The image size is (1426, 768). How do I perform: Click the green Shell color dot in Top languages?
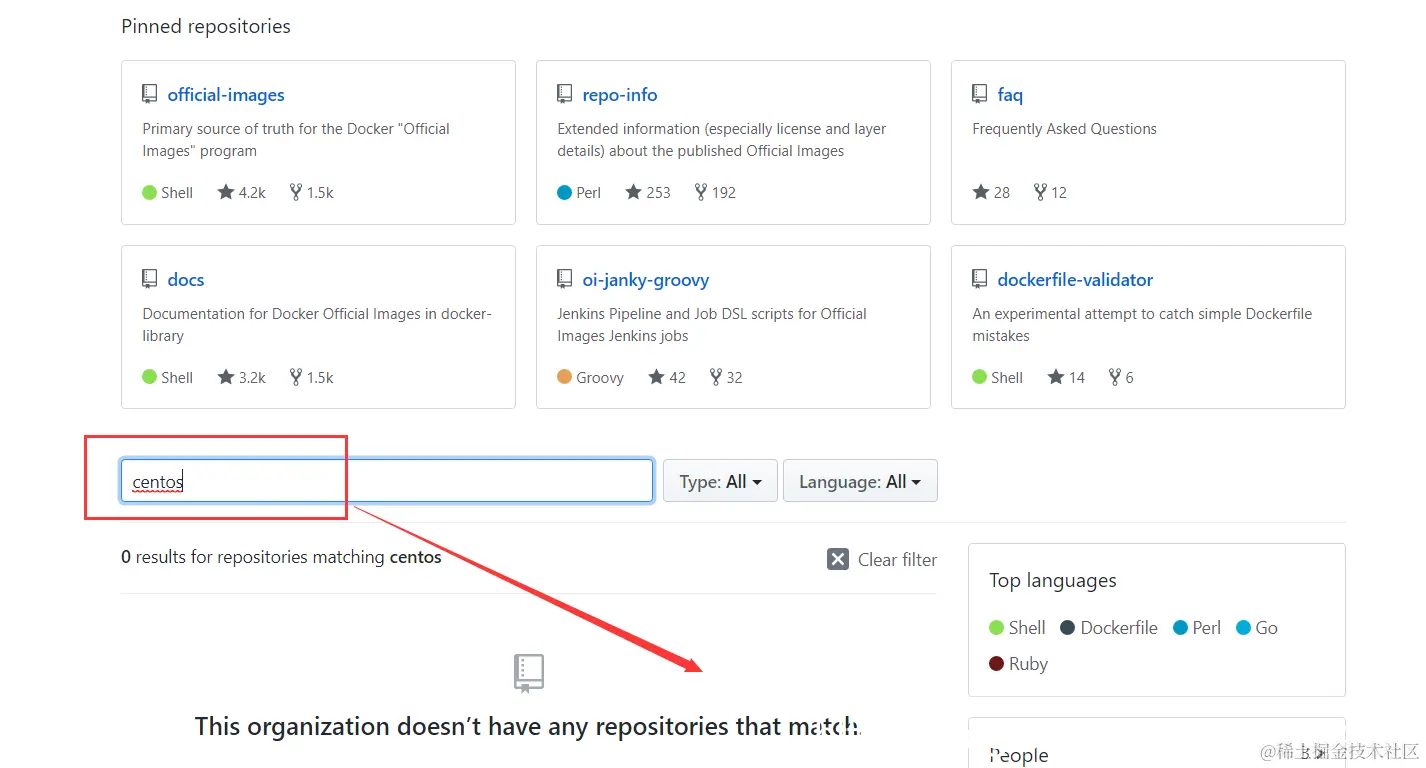996,628
